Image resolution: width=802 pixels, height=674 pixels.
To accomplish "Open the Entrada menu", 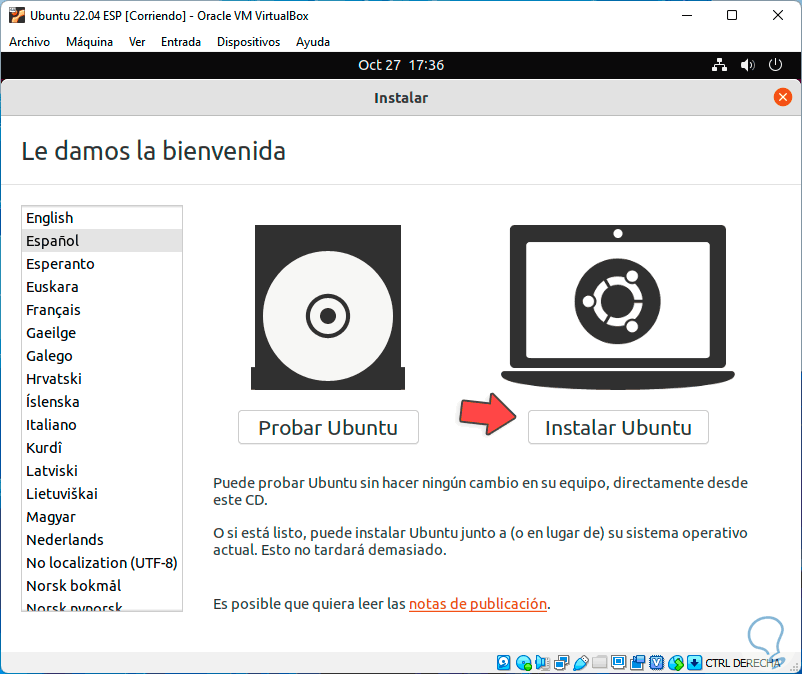I will pos(181,42).
